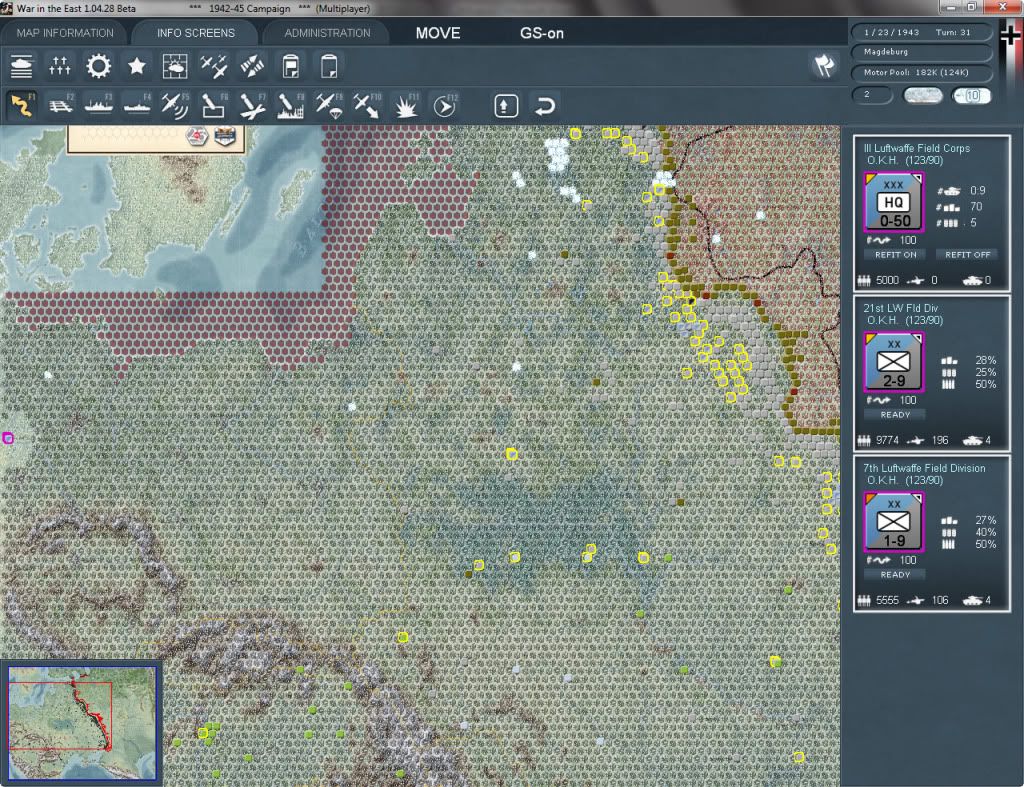Select the F1 Move mode icon
Screen dimensions: 1024x787
point(22,105)
